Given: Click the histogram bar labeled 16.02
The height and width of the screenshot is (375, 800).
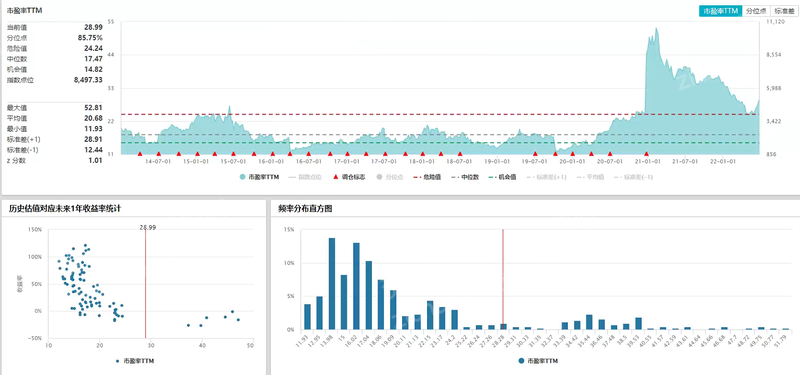Looking at the screenshot, I should click(356, 286).
